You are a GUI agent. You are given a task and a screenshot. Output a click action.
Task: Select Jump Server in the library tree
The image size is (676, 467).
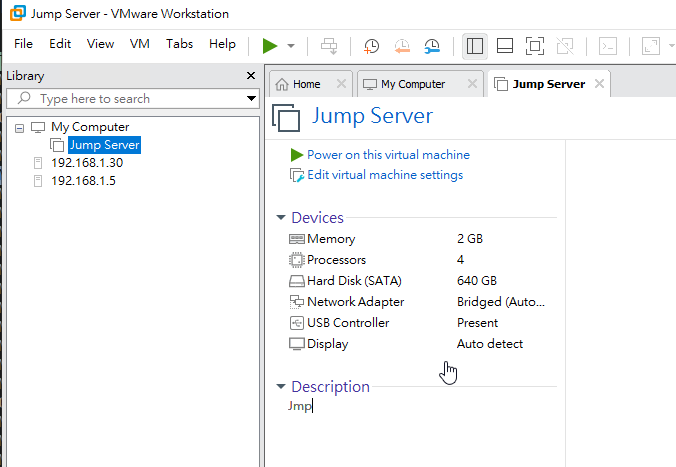(x=104, y=145)
